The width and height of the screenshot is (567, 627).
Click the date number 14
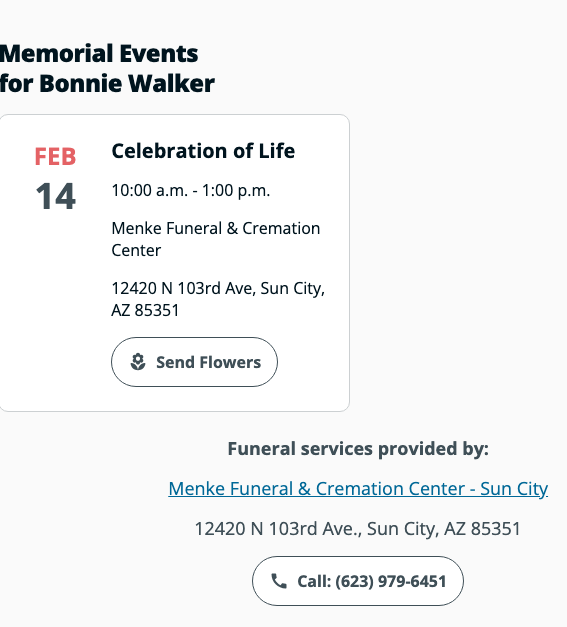(56, 196)
